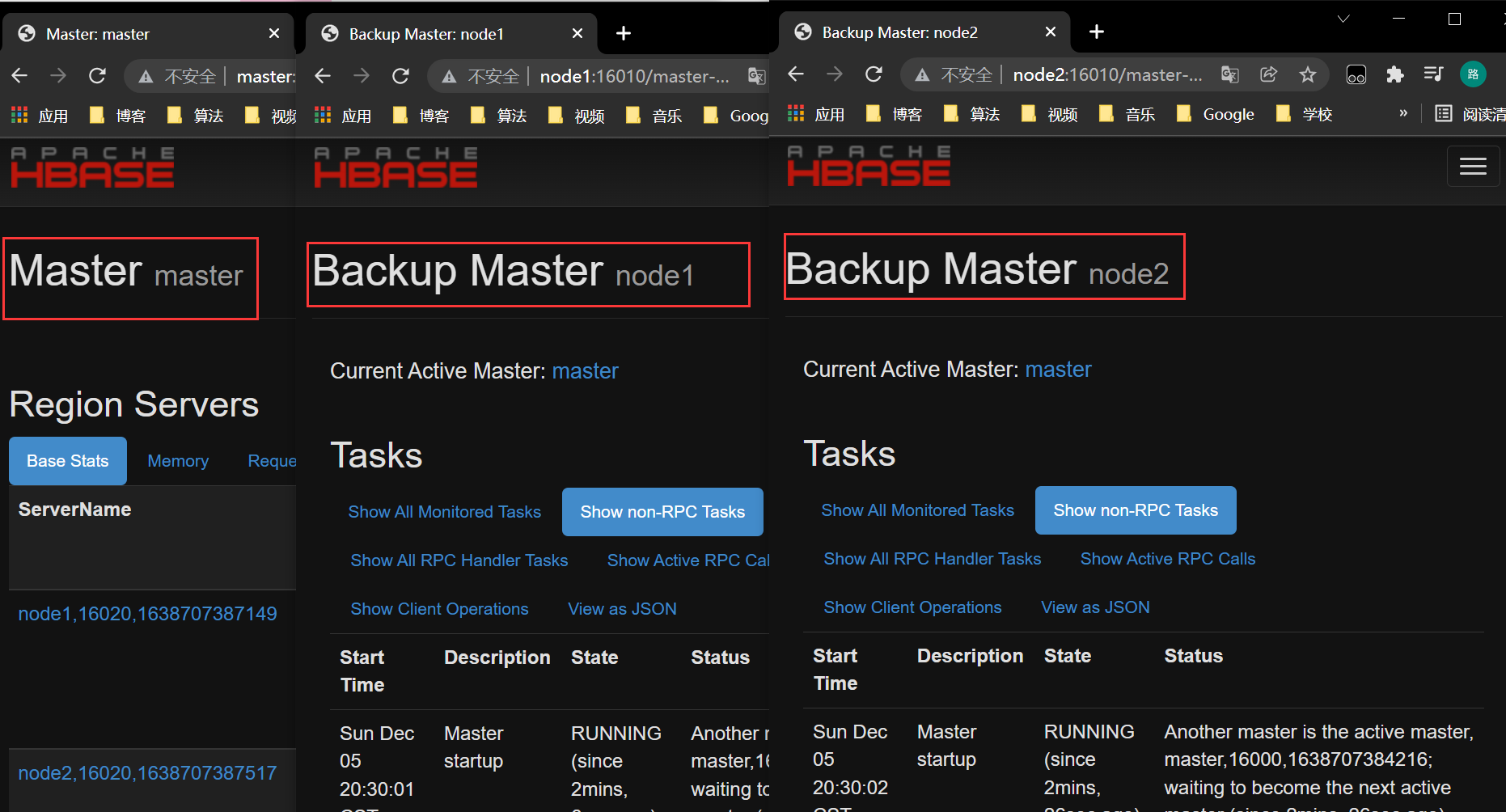
Task: Go forward in the node1 window
Action: tap(362, 76)
